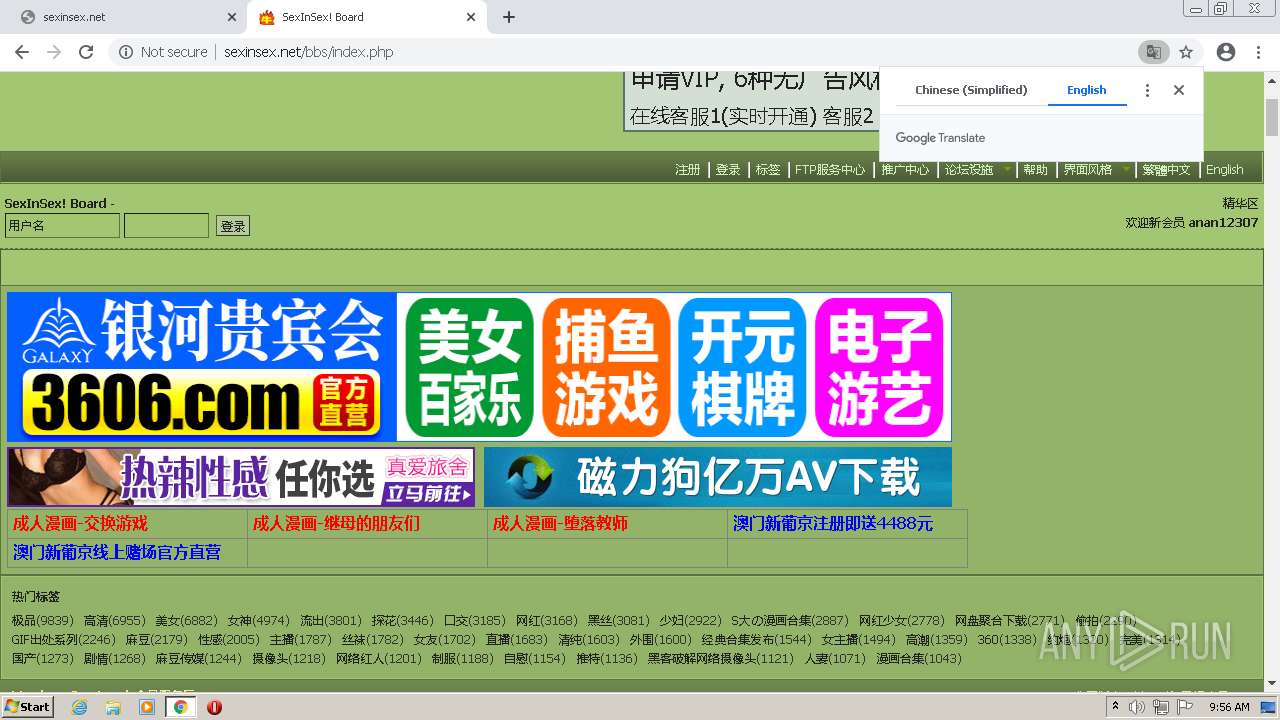Click the password input field
Screen dimensions: 1280x720
(166, 226)
